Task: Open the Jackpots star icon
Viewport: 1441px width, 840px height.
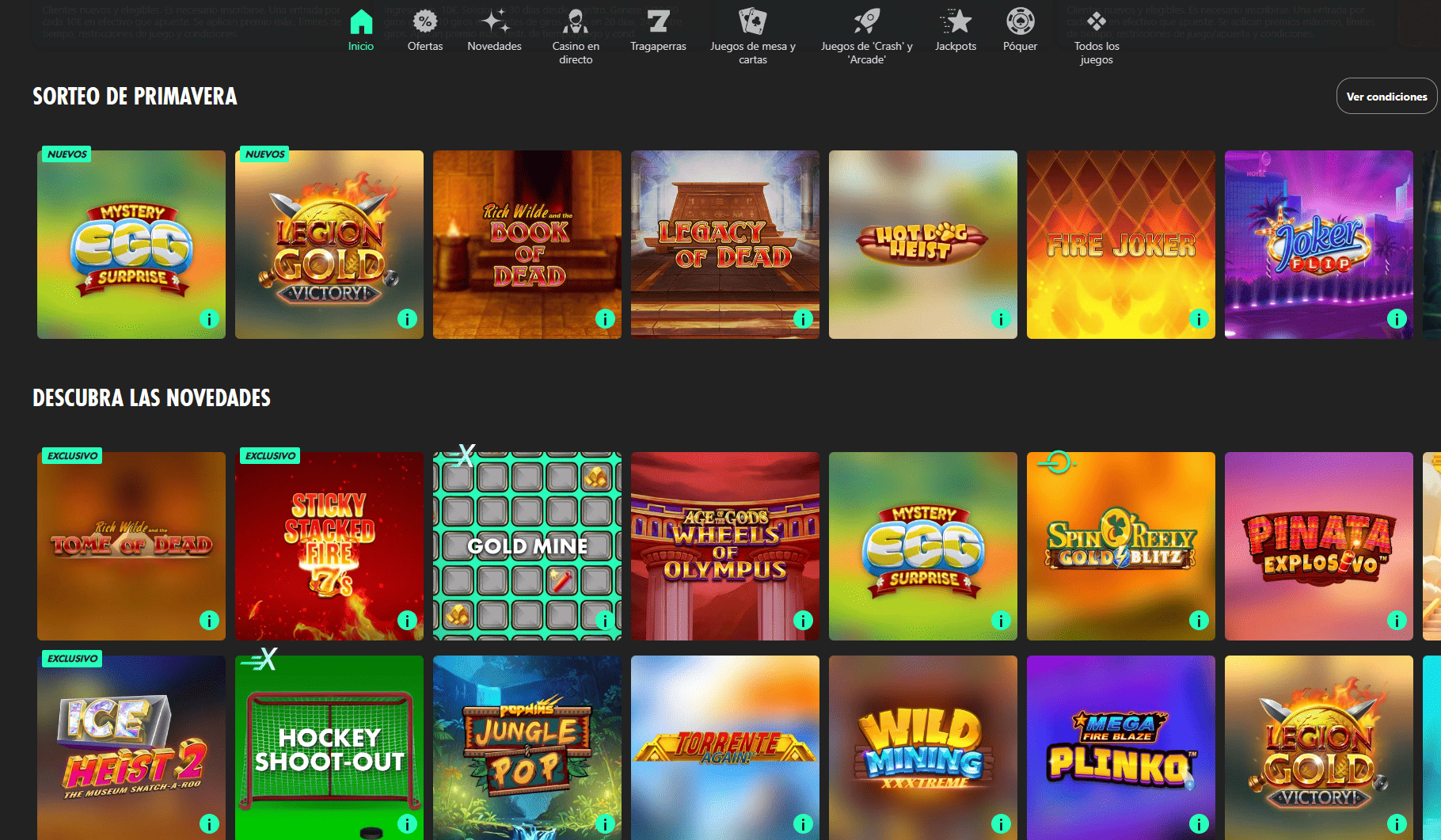Action: tap(956, 21)
